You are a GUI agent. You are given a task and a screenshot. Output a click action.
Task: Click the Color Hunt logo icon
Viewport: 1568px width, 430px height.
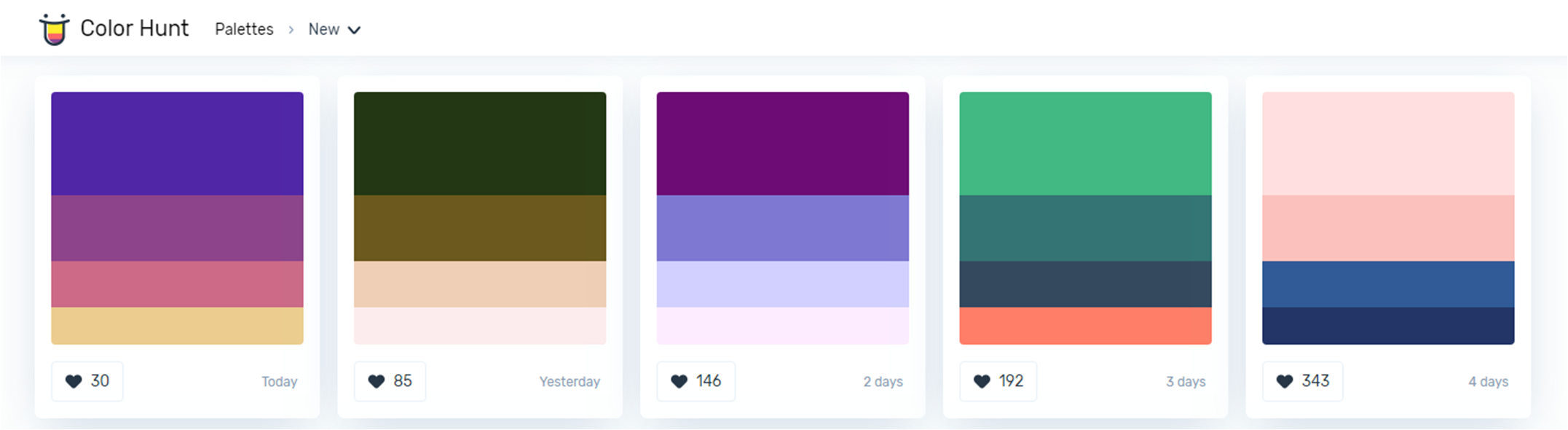[x=53, y=29]
